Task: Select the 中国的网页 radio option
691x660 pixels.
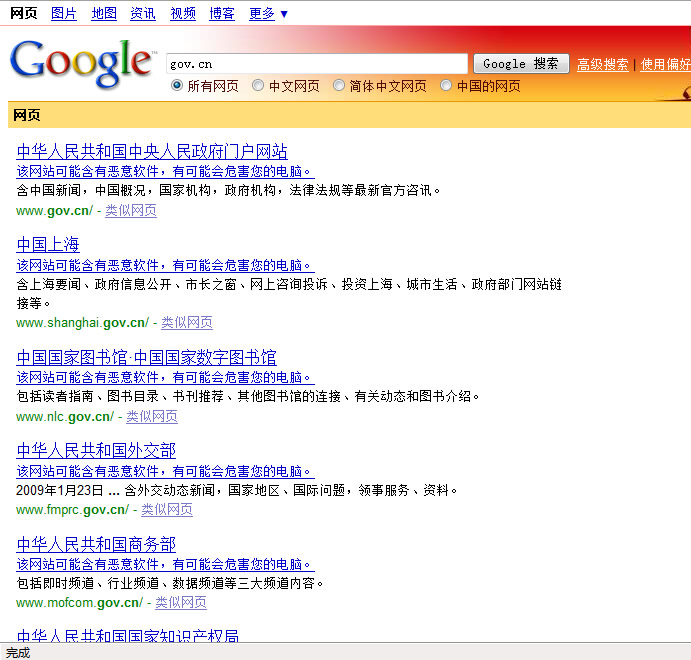Action: 446,86
